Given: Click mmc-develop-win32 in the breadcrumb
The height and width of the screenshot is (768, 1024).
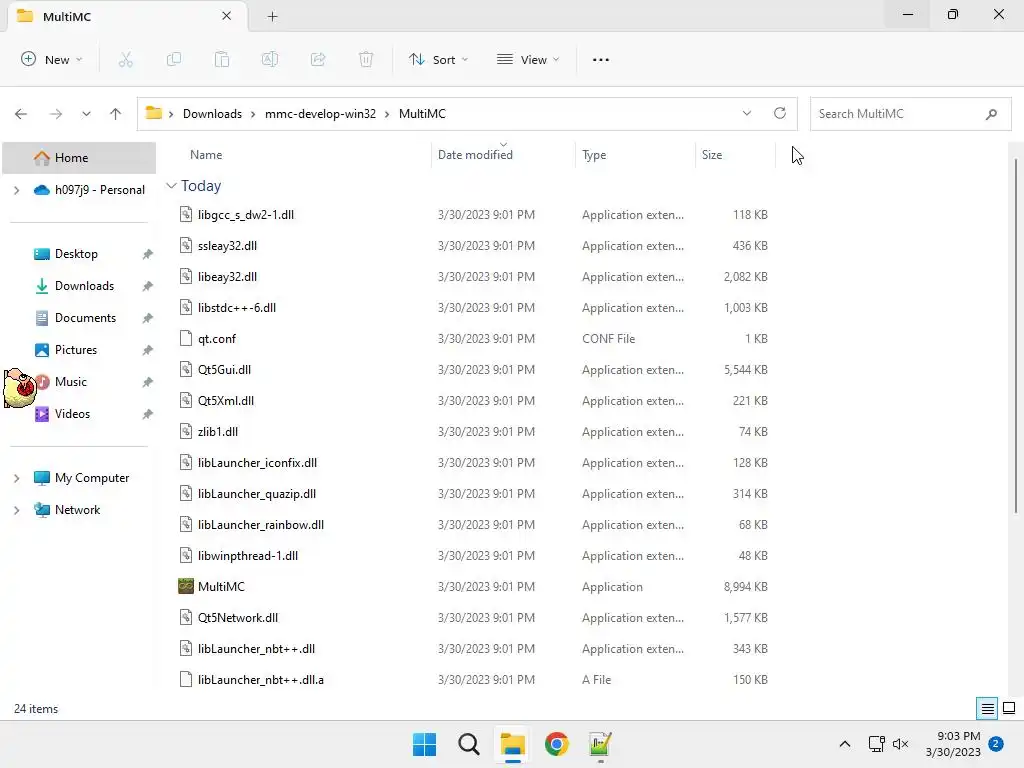Looking at the screenshot, I should click(320, 114).
